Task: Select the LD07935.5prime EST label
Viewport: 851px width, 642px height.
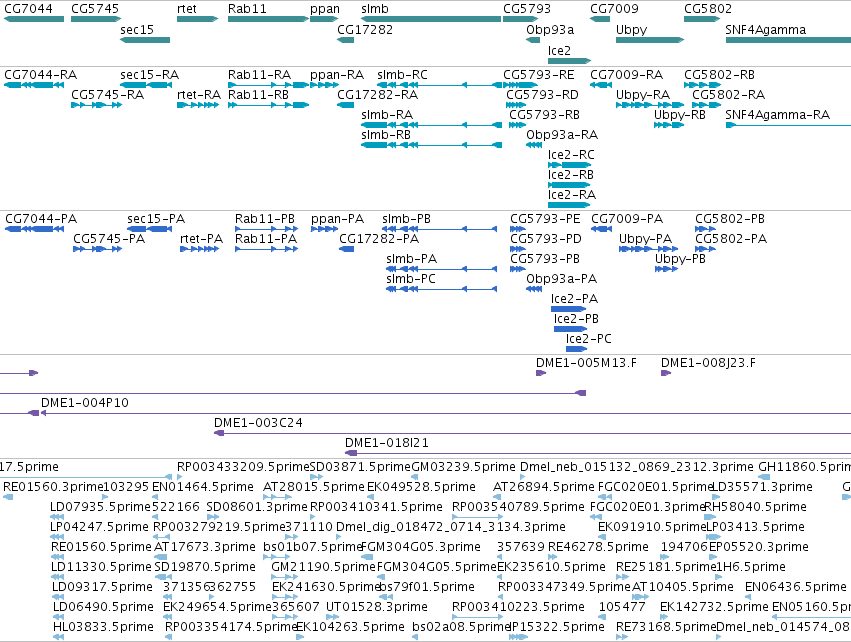Action: pos(100,506)
